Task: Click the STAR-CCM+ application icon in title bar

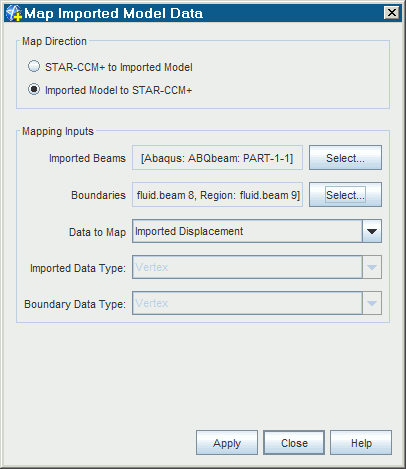Action: click(x=14, y=13)
